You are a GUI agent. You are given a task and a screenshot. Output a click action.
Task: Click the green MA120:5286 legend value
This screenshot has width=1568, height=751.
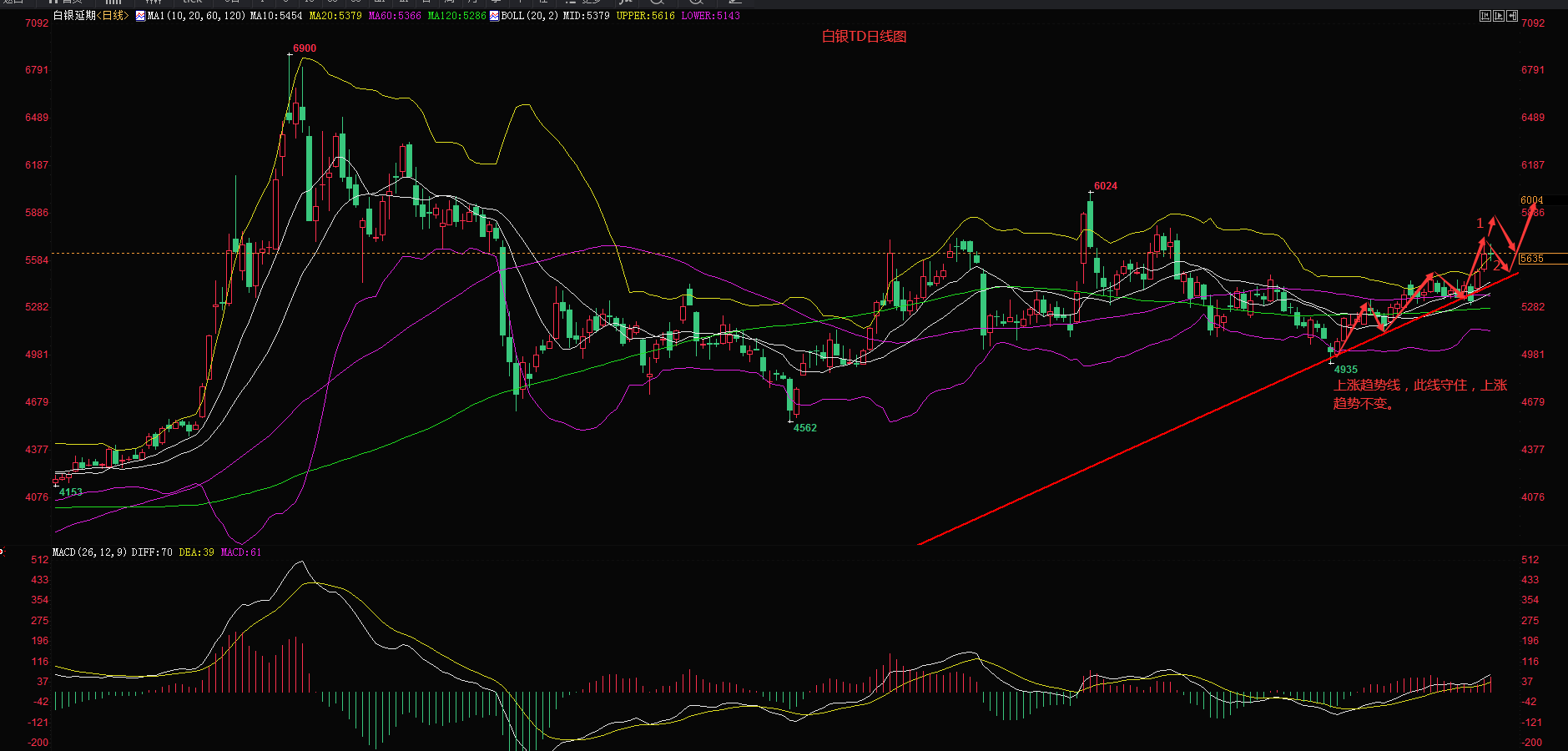[456, 16]
